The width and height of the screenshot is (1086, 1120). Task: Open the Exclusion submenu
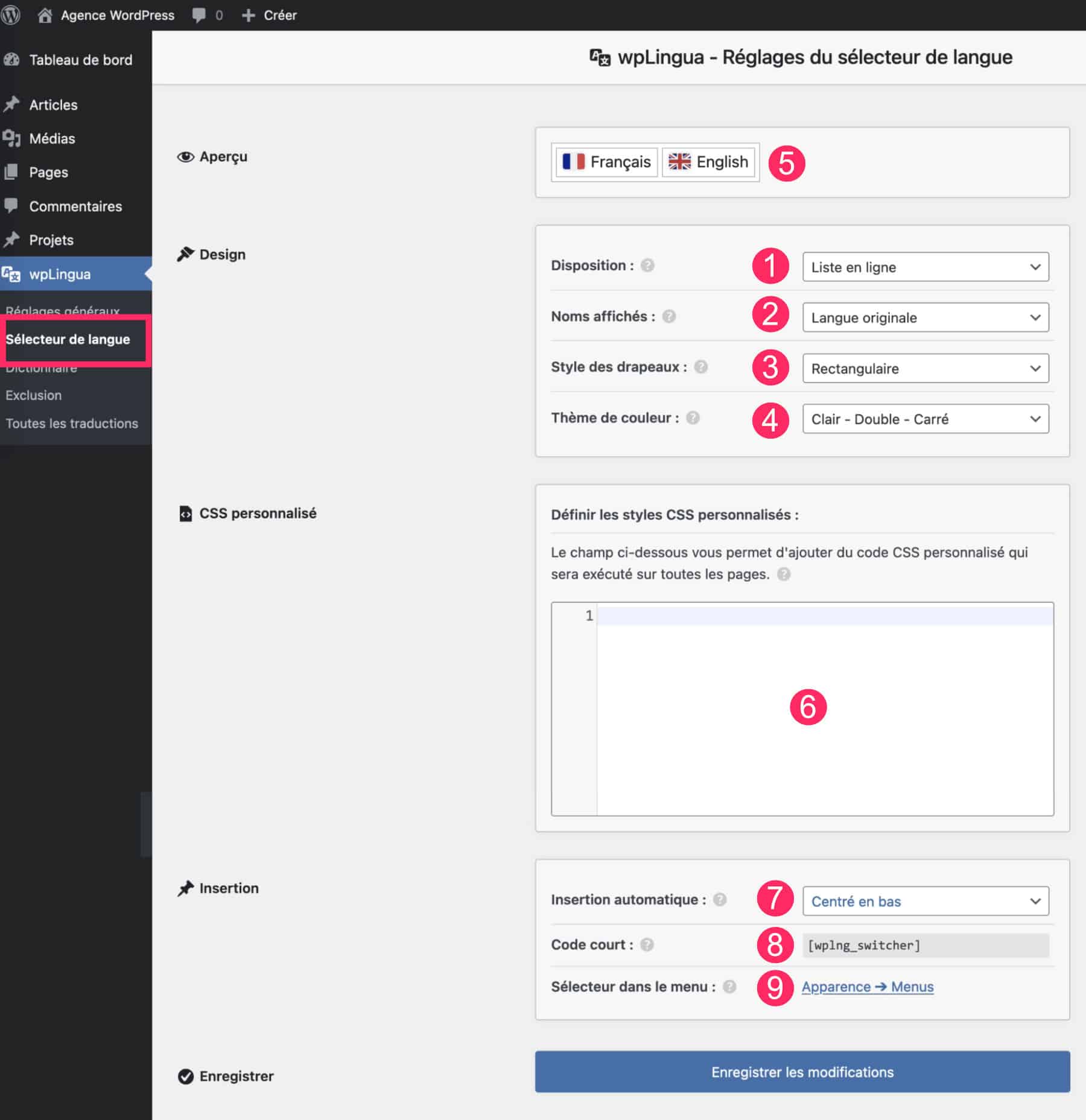[34, 395]
